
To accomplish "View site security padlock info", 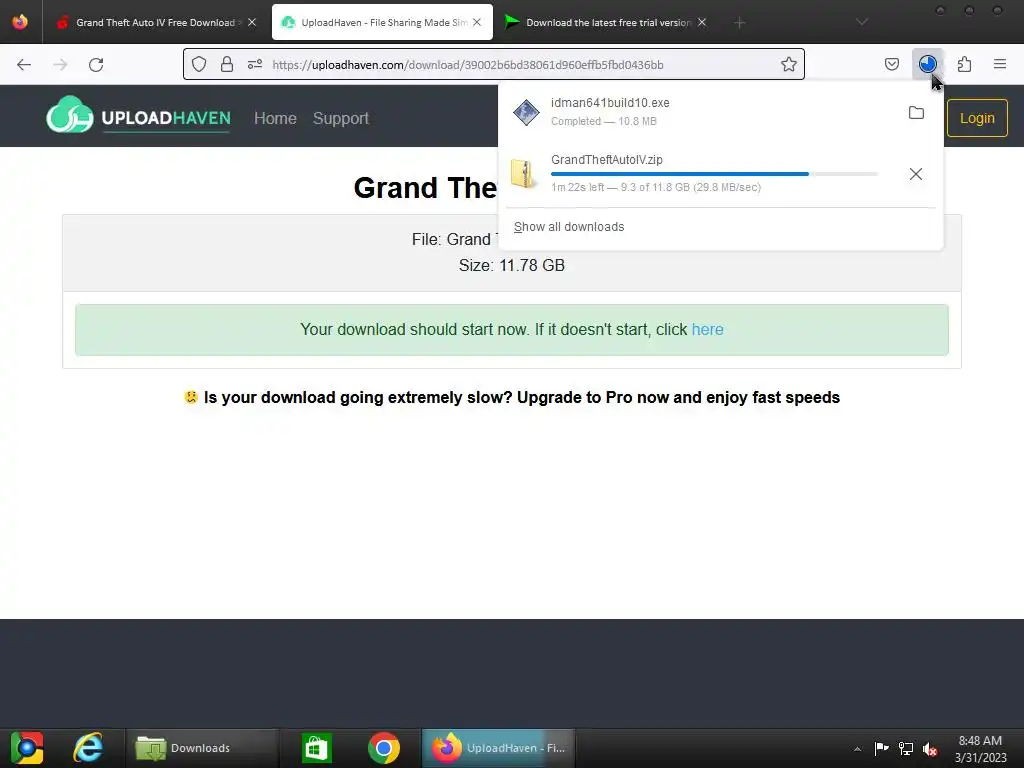I will [227, 64].
